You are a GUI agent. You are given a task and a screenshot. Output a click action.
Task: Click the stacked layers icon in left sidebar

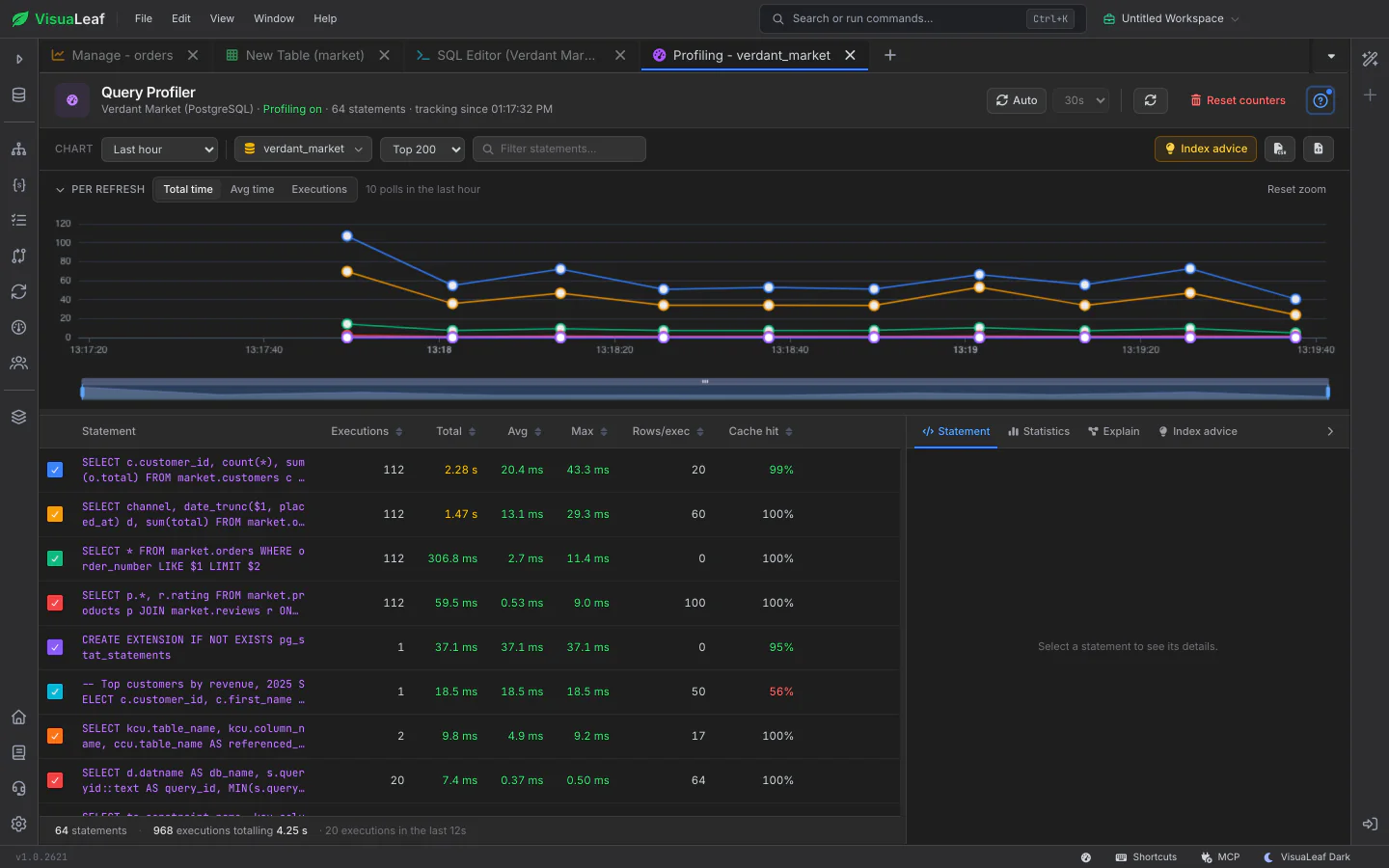click(18, 417)
